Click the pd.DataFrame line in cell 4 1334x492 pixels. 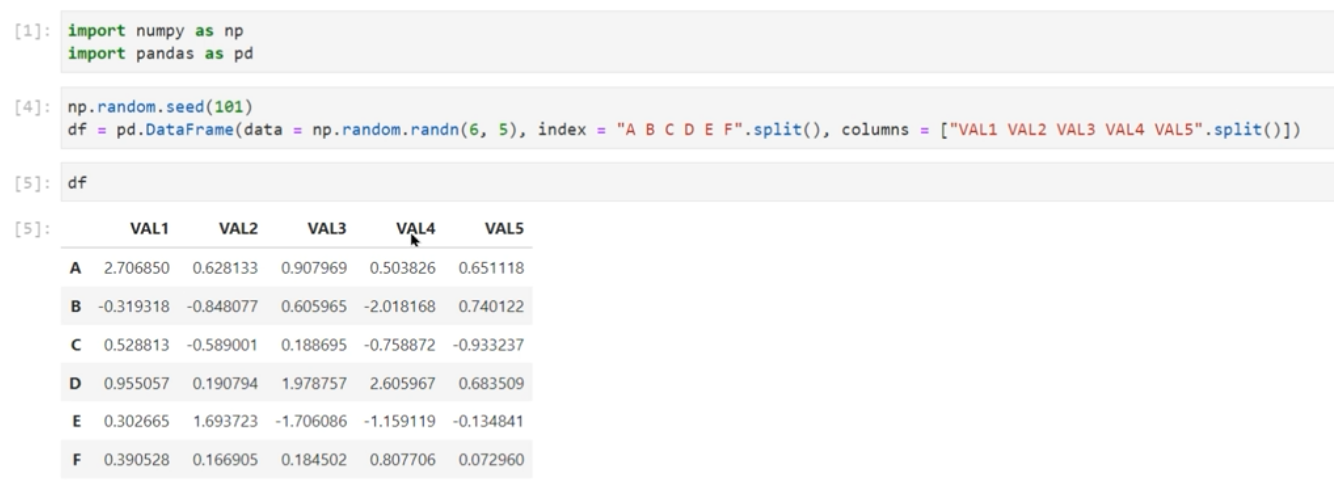click(x=680, y=126)
